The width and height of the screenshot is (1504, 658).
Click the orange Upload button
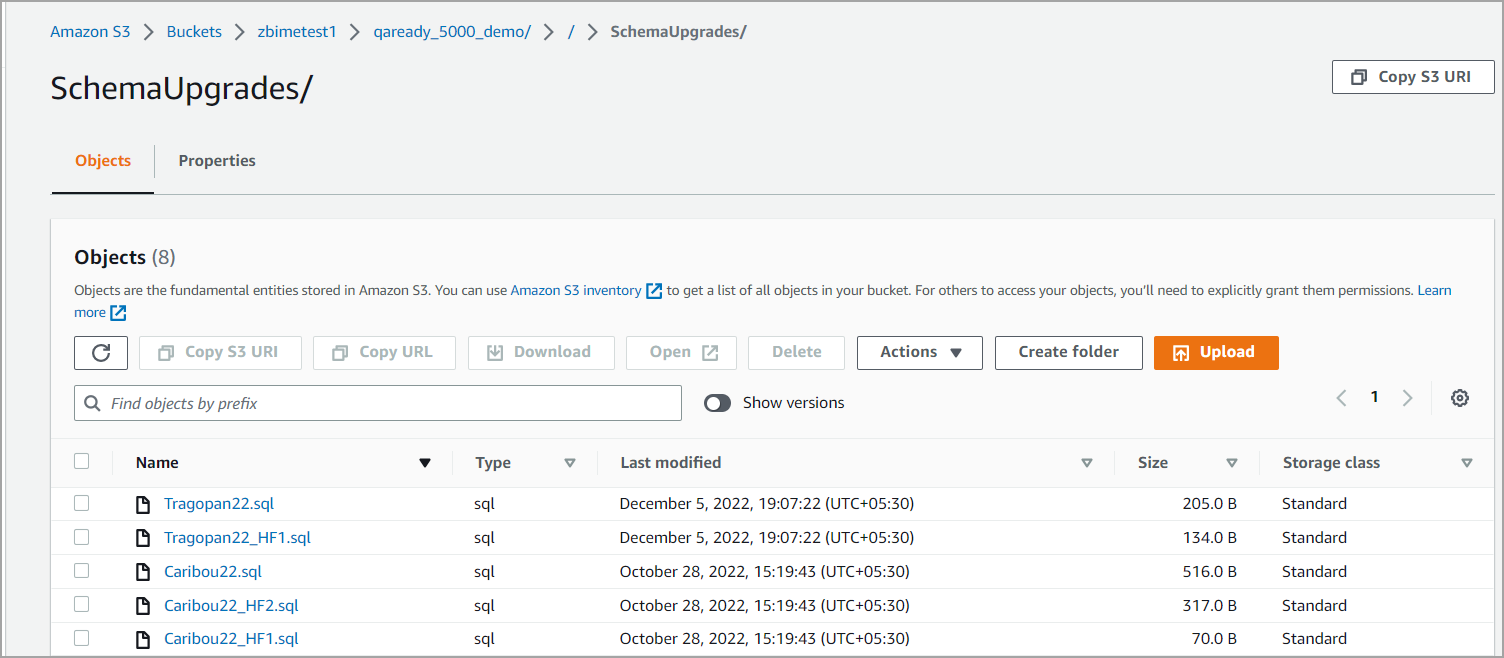[x=1216, y=352]
